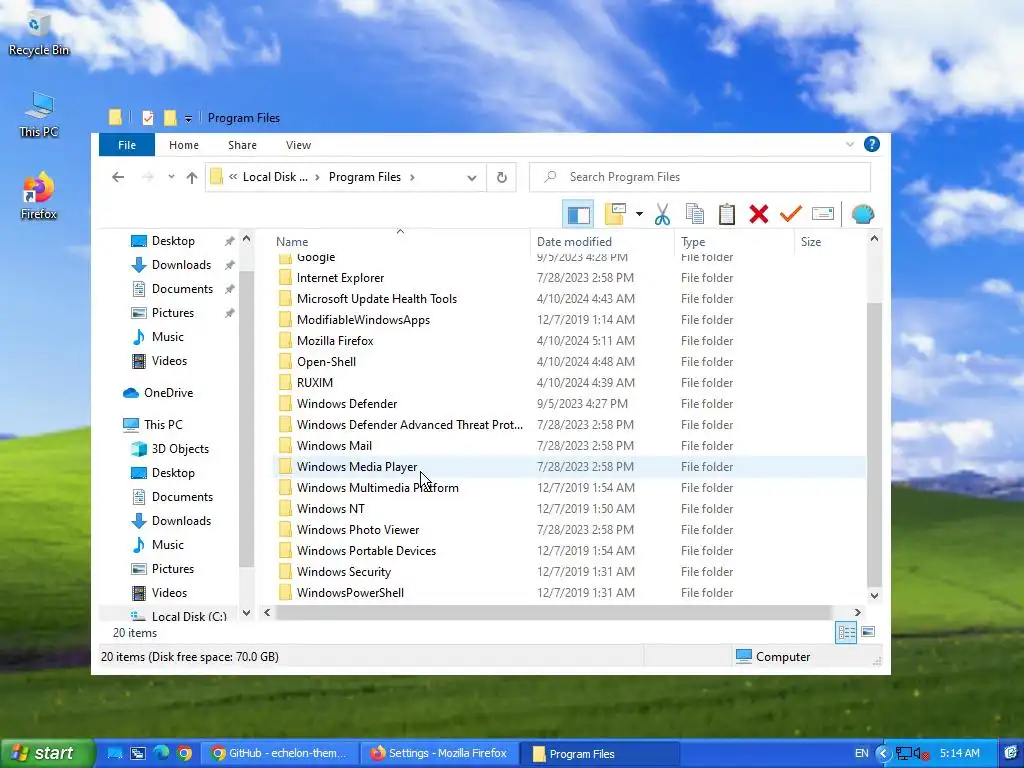1024x768 pixels.
Task: Sort by the Name column header
Action: pos(400,242)
